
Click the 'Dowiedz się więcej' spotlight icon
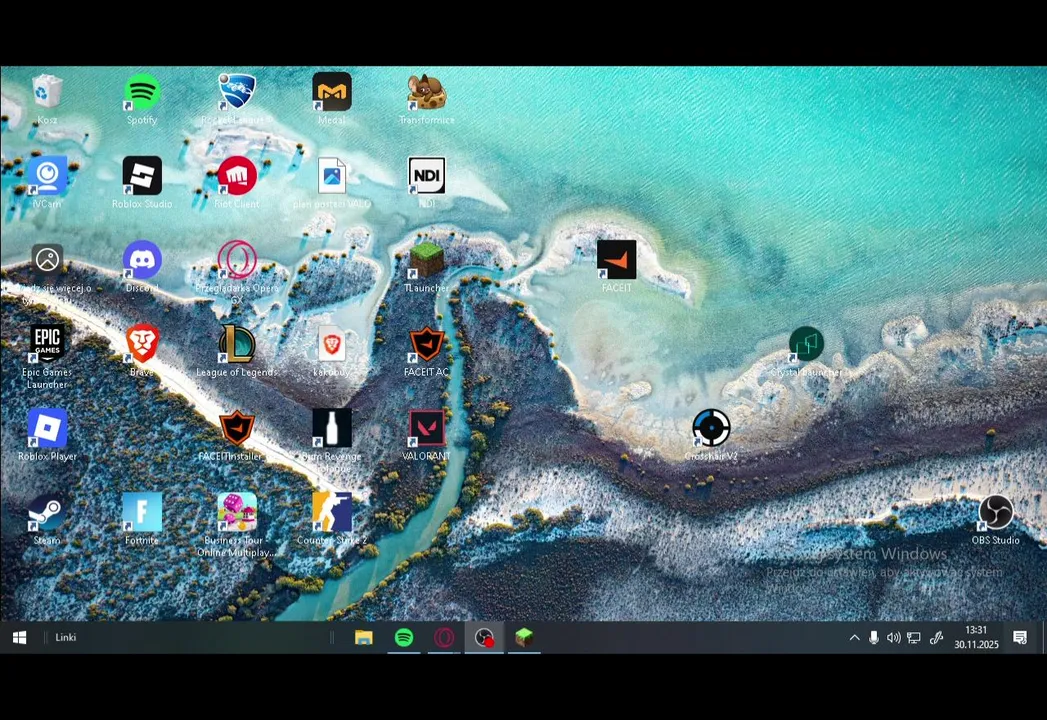[47, 260]
